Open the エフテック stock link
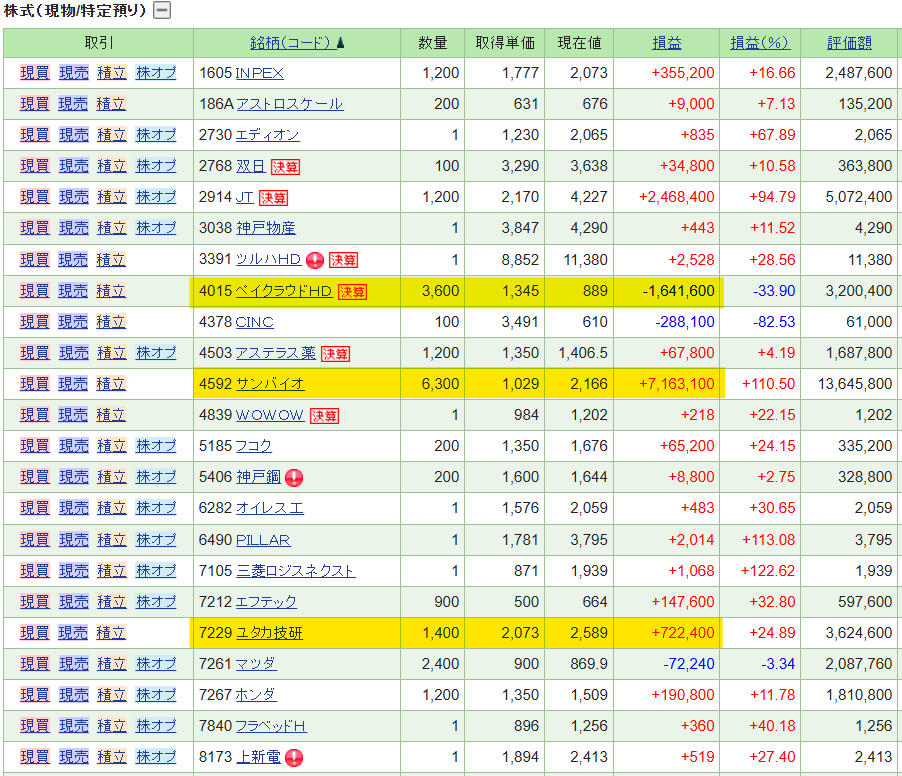The width and height of the screenshot is (902, 776). [x=266, y=602]
